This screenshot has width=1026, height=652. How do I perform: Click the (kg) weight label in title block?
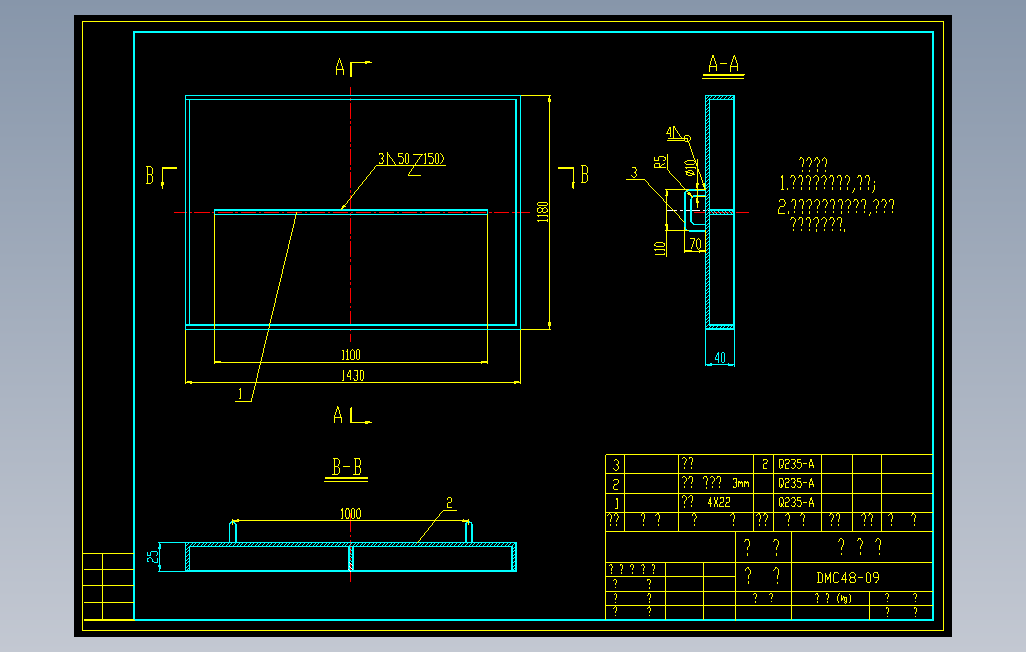pos(844,598)
